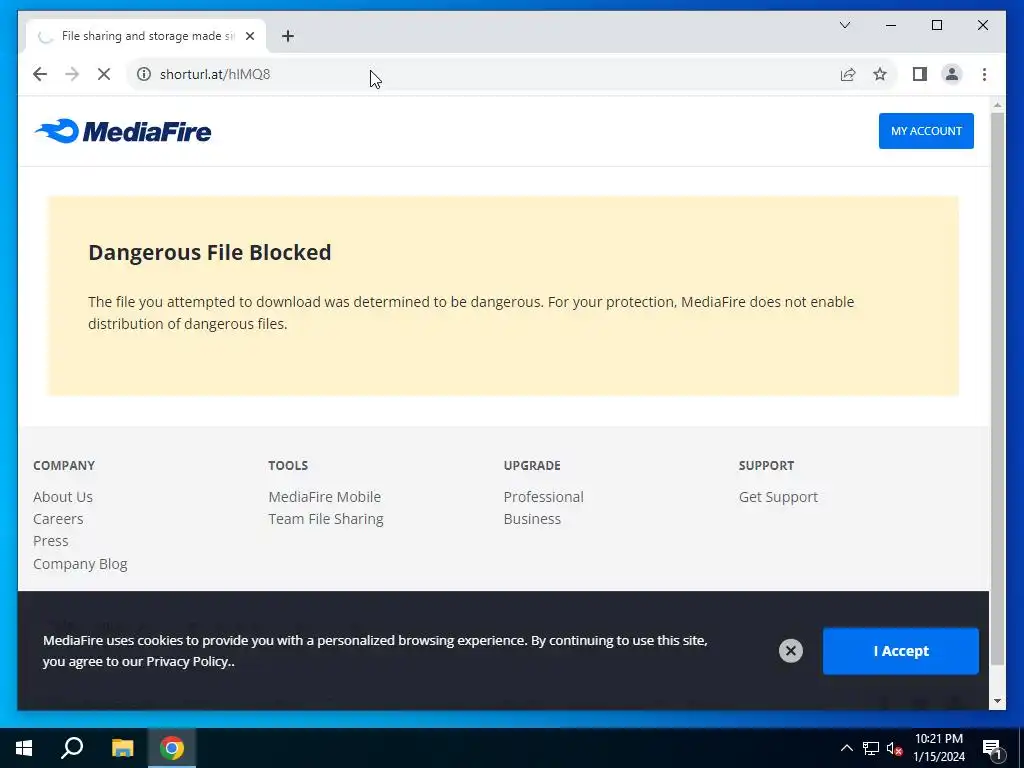
Task: Open the Business upgrade link
Action: tap(532, 519)
